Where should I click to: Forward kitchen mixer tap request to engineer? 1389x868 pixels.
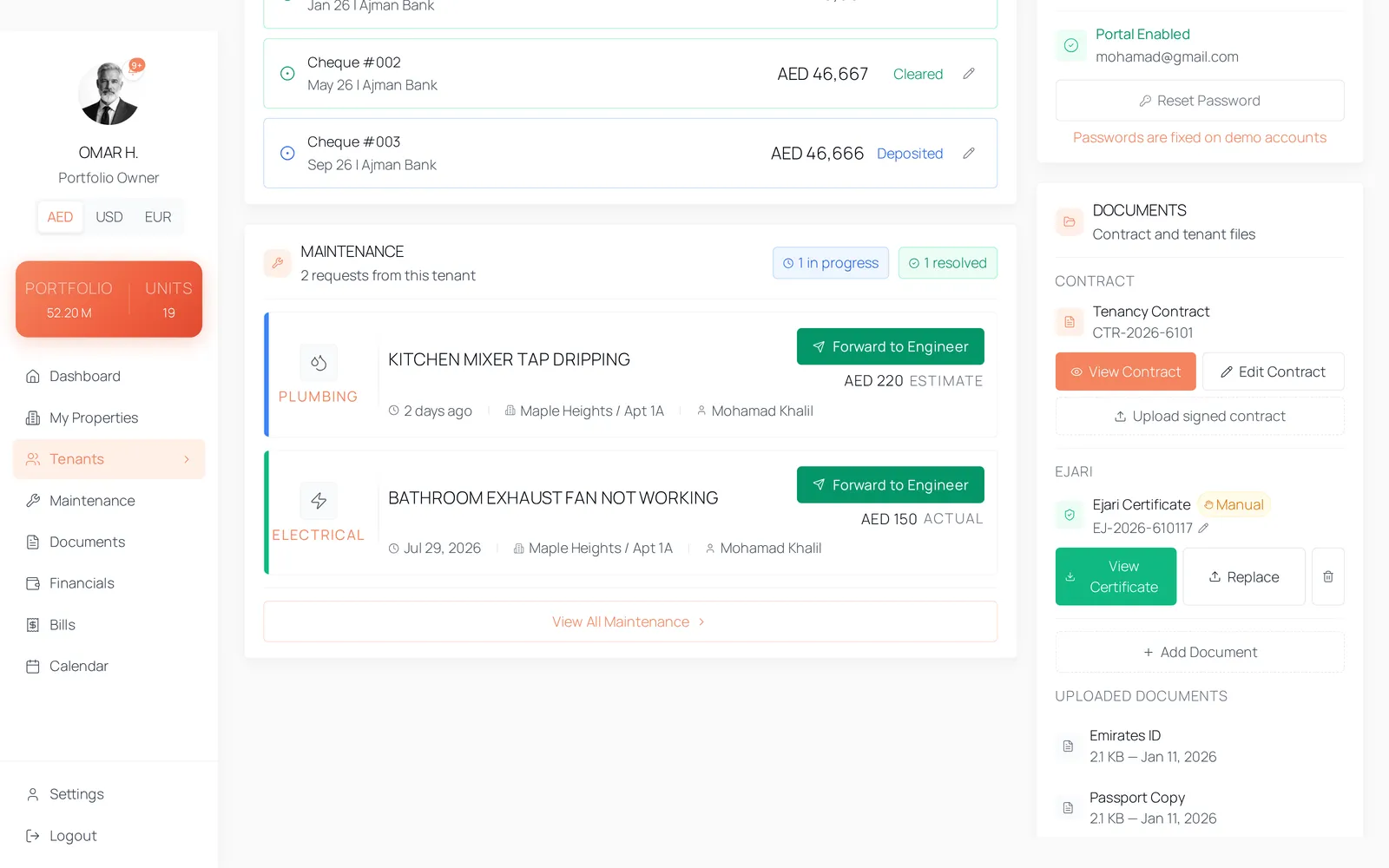(891, 346)
